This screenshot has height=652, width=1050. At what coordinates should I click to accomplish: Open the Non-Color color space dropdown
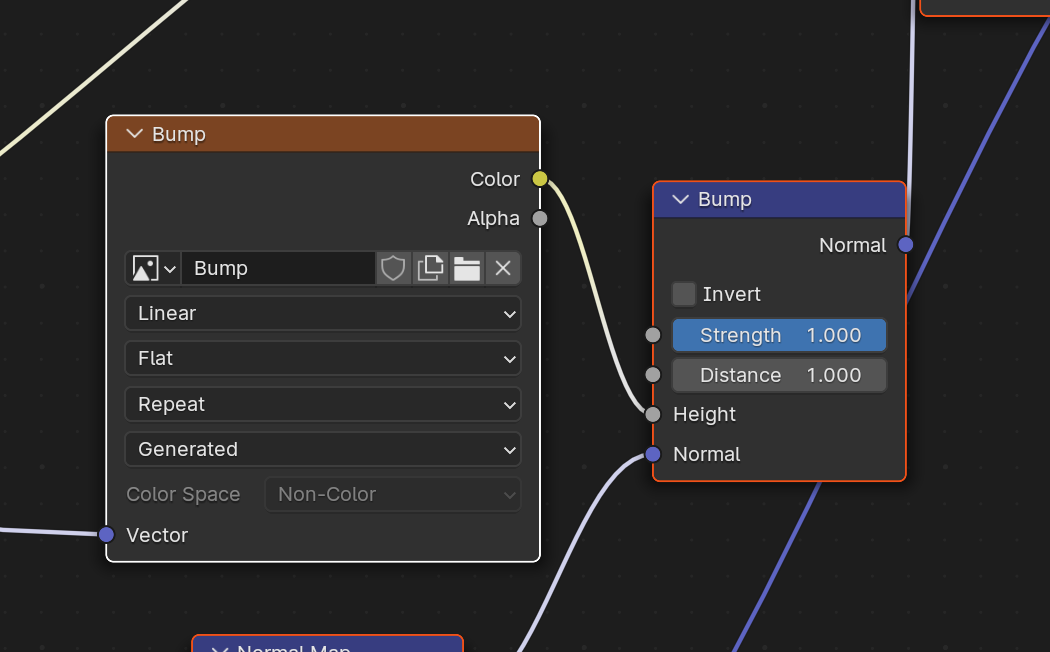(x=392, y=495)
